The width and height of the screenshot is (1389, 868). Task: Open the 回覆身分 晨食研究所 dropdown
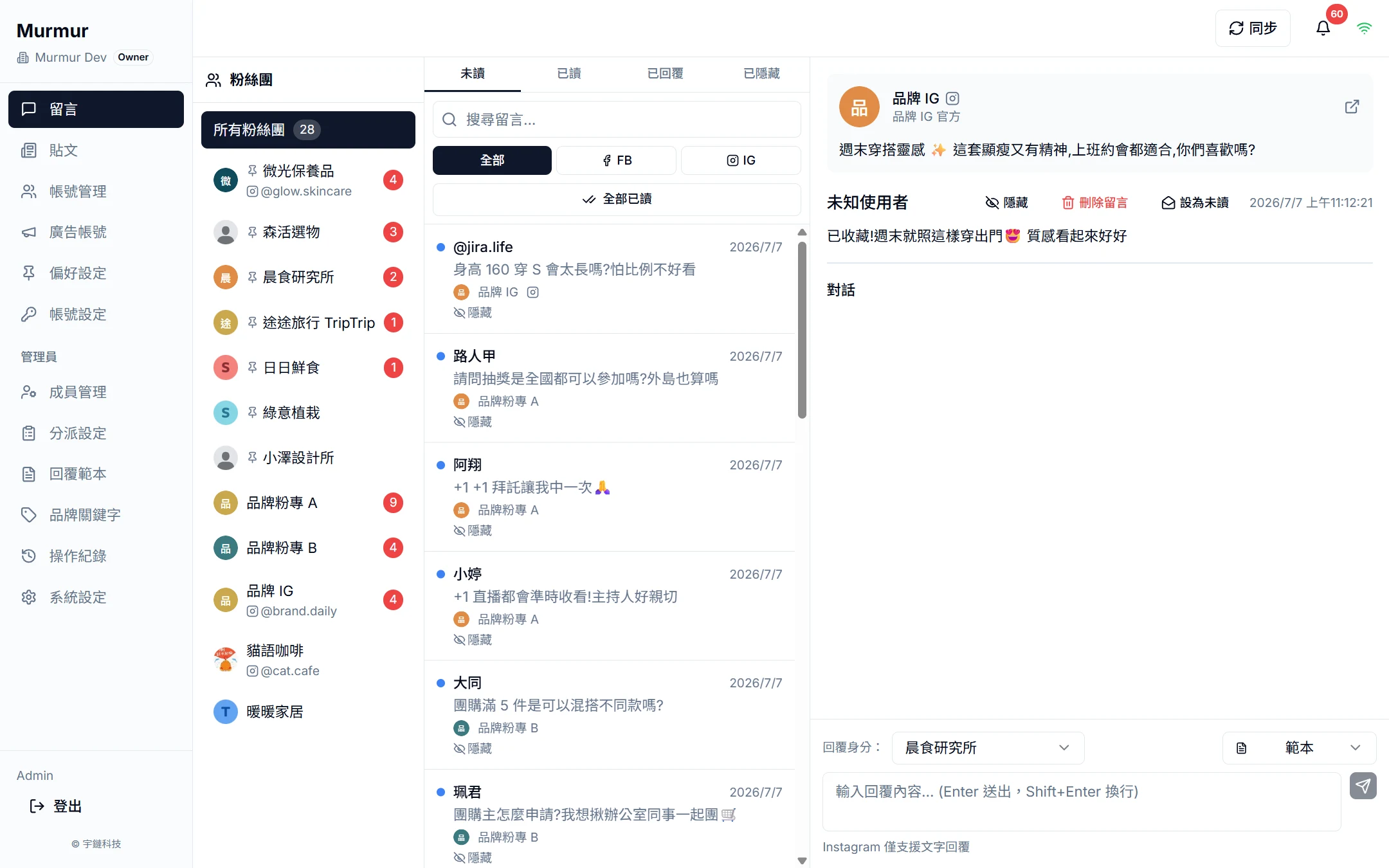[x=988, y=748]
